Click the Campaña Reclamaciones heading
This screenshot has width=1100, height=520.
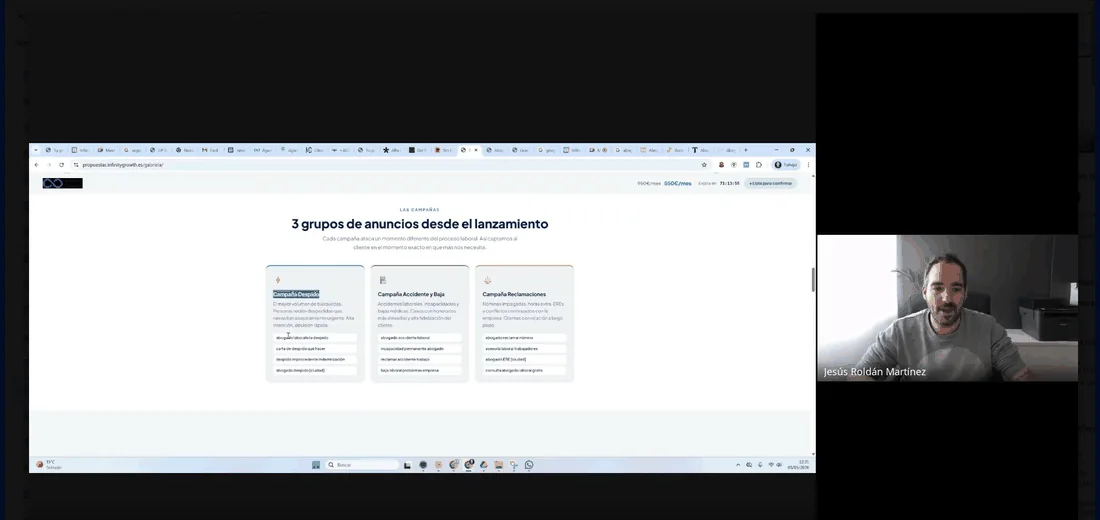pos(514,294)
